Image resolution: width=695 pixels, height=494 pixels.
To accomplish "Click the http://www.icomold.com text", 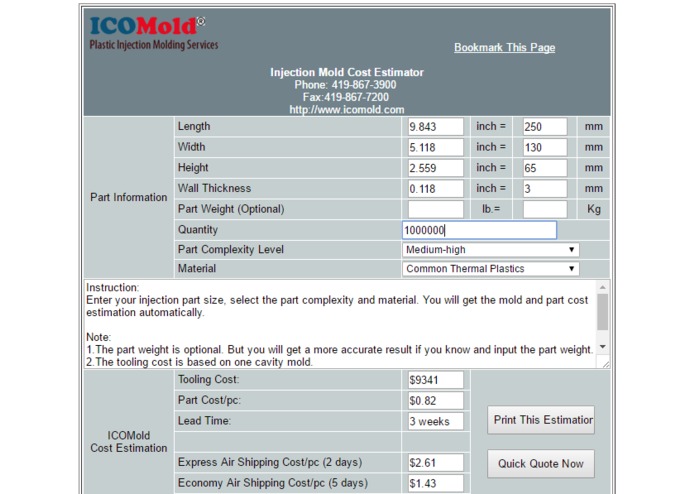I will point(347,109).
